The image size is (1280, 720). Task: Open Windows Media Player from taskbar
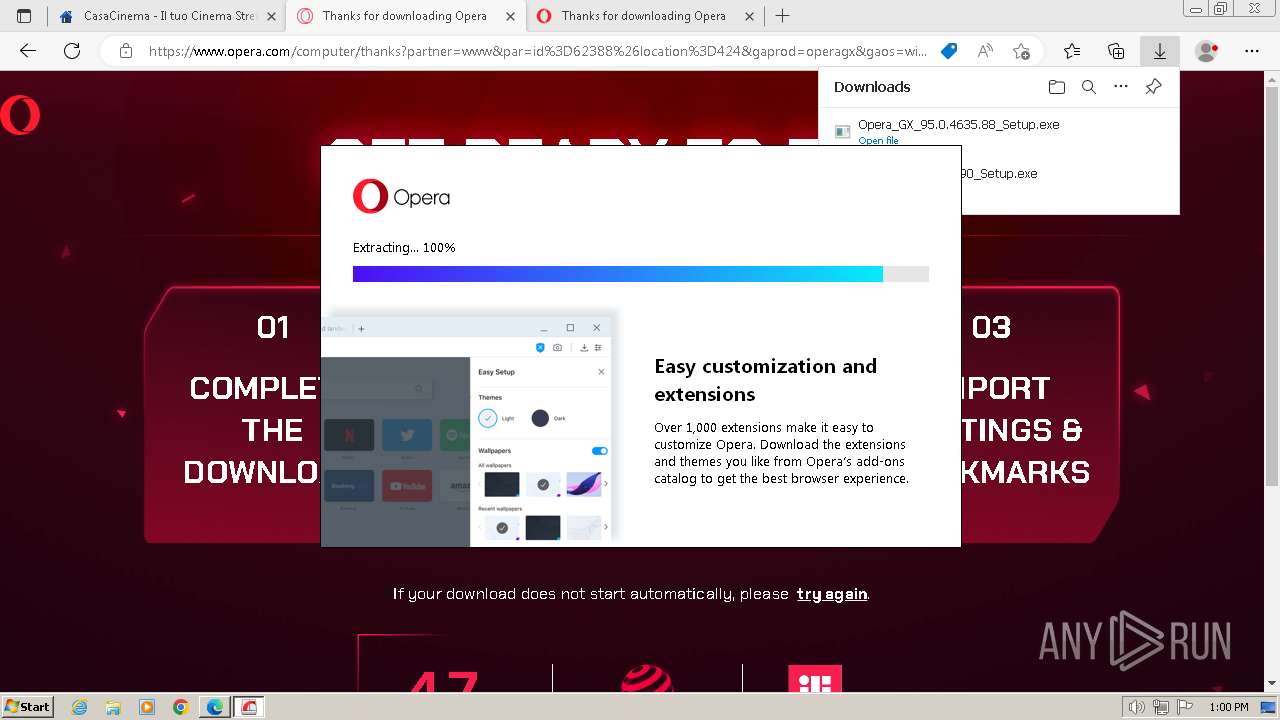[147, 707]
